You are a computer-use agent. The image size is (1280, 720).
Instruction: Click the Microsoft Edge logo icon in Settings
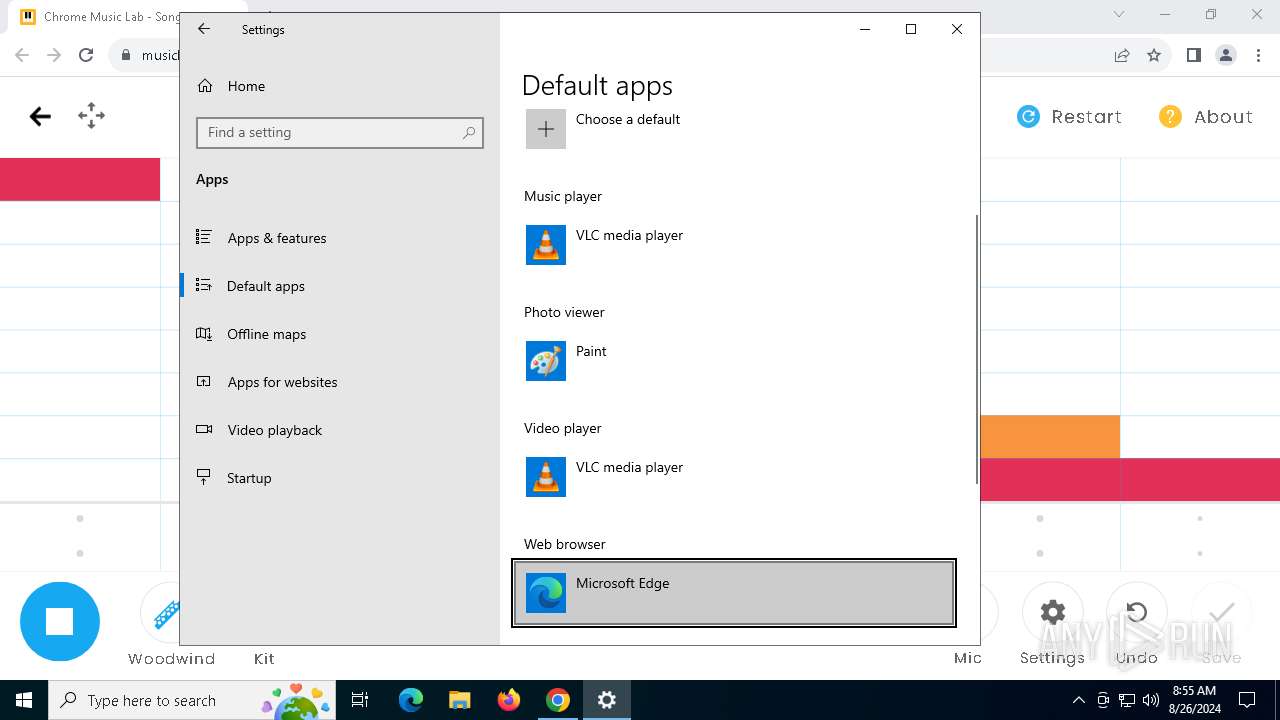(x=546, y=593)
